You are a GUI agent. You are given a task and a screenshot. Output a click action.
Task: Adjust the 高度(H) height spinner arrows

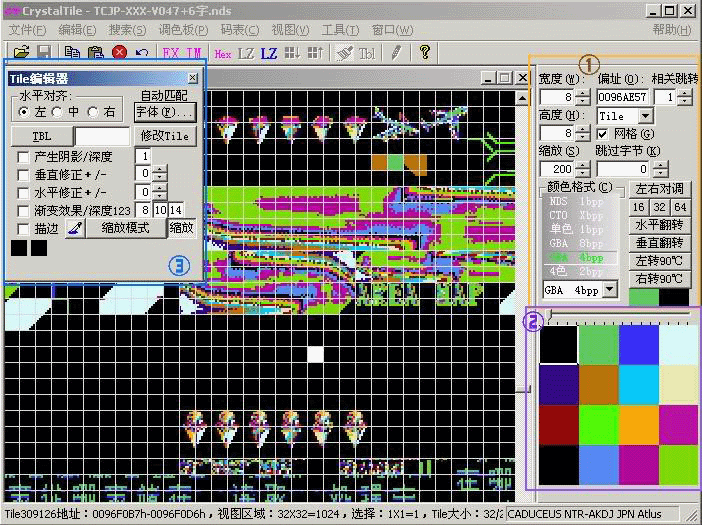point(582,133)
